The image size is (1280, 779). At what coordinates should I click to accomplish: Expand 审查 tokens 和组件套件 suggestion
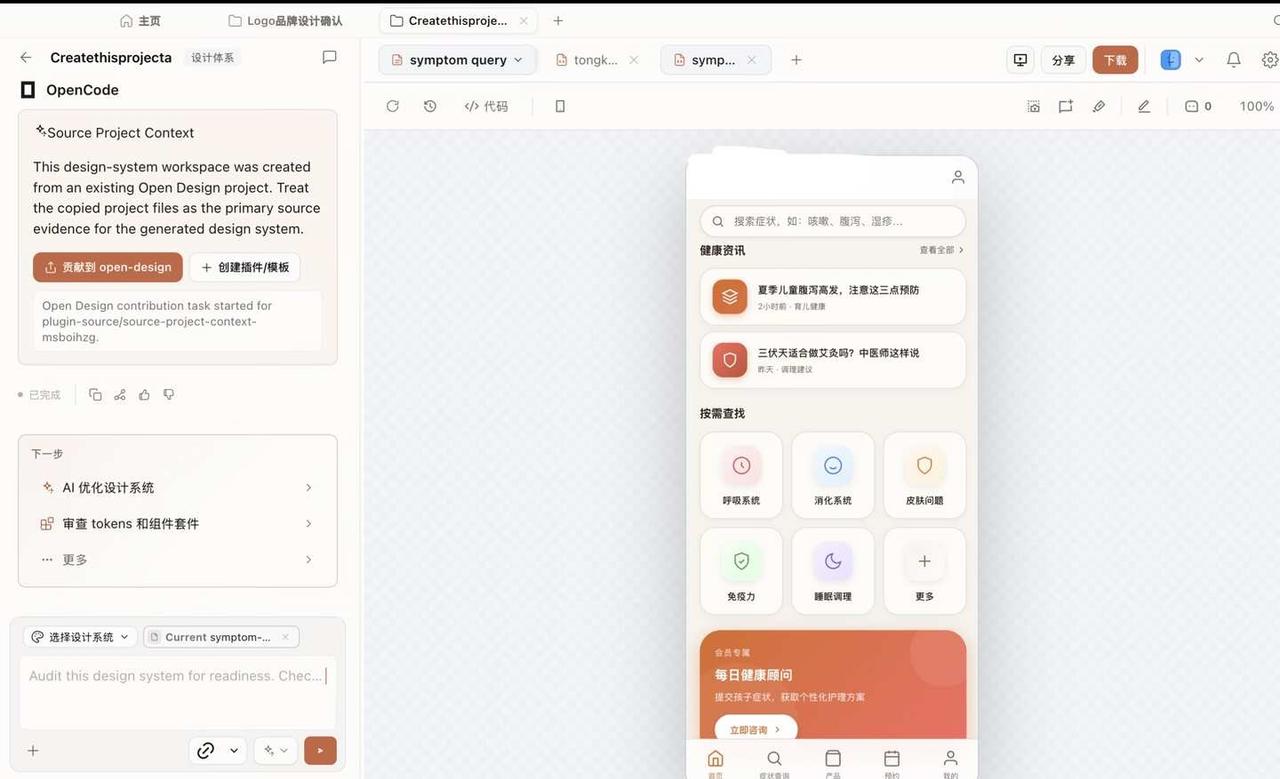(177, 524)
